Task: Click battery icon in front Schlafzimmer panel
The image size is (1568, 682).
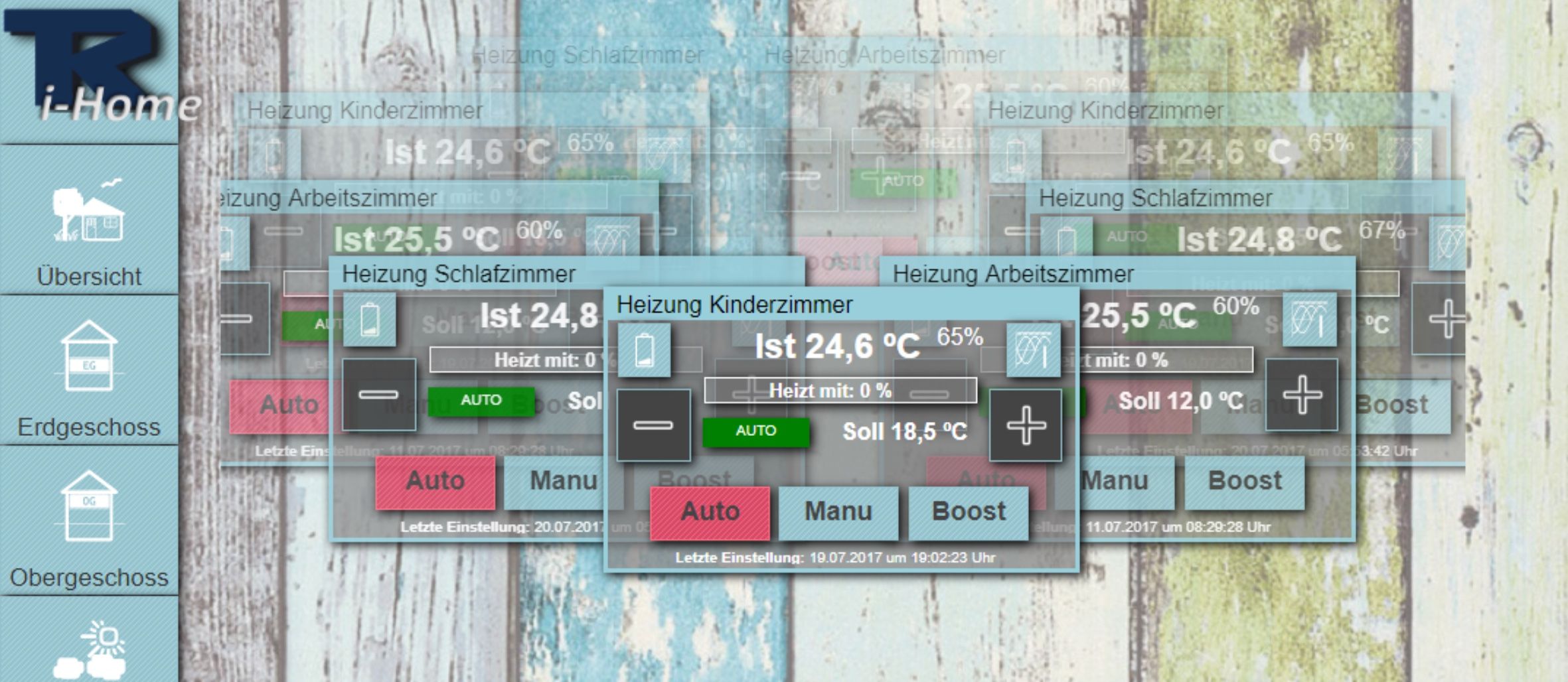Action: 370,320
